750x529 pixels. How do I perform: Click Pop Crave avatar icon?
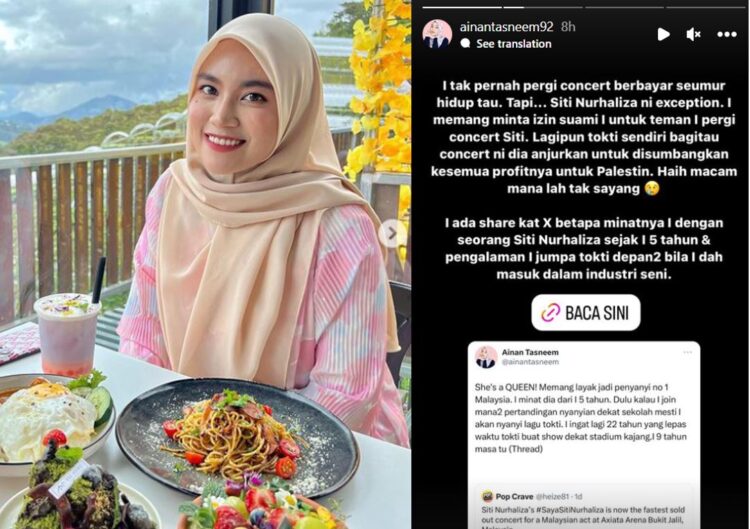[487, 496]
